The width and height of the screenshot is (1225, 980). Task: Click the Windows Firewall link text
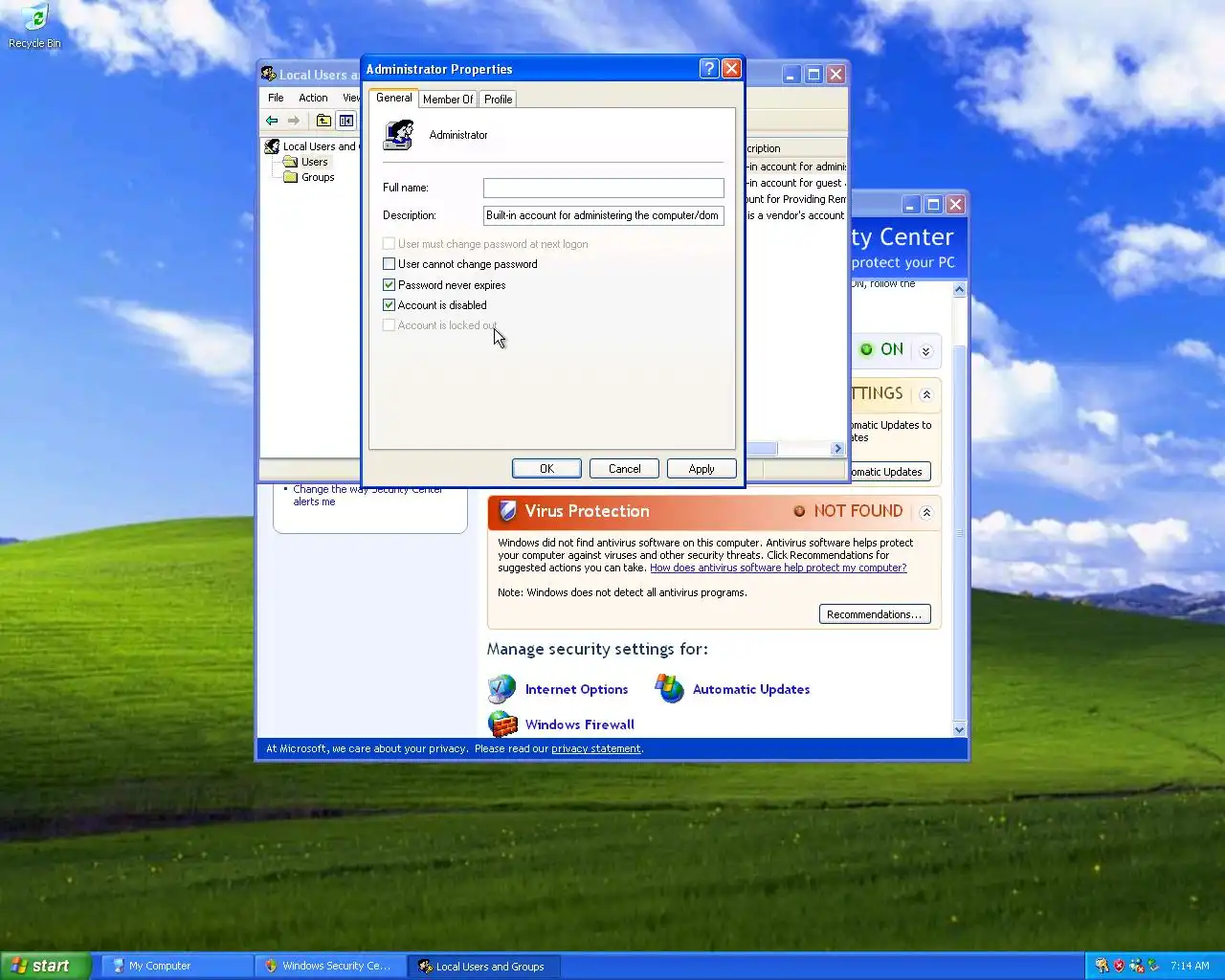coord(579,724)
